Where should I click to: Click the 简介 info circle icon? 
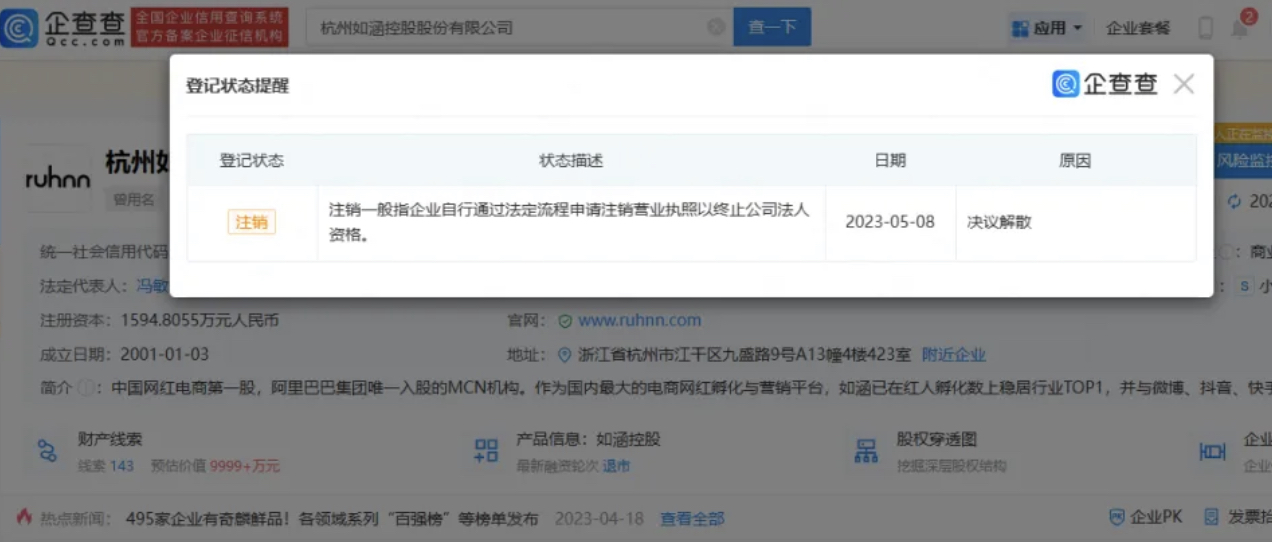pyautogui.click(x=85, y=388)
